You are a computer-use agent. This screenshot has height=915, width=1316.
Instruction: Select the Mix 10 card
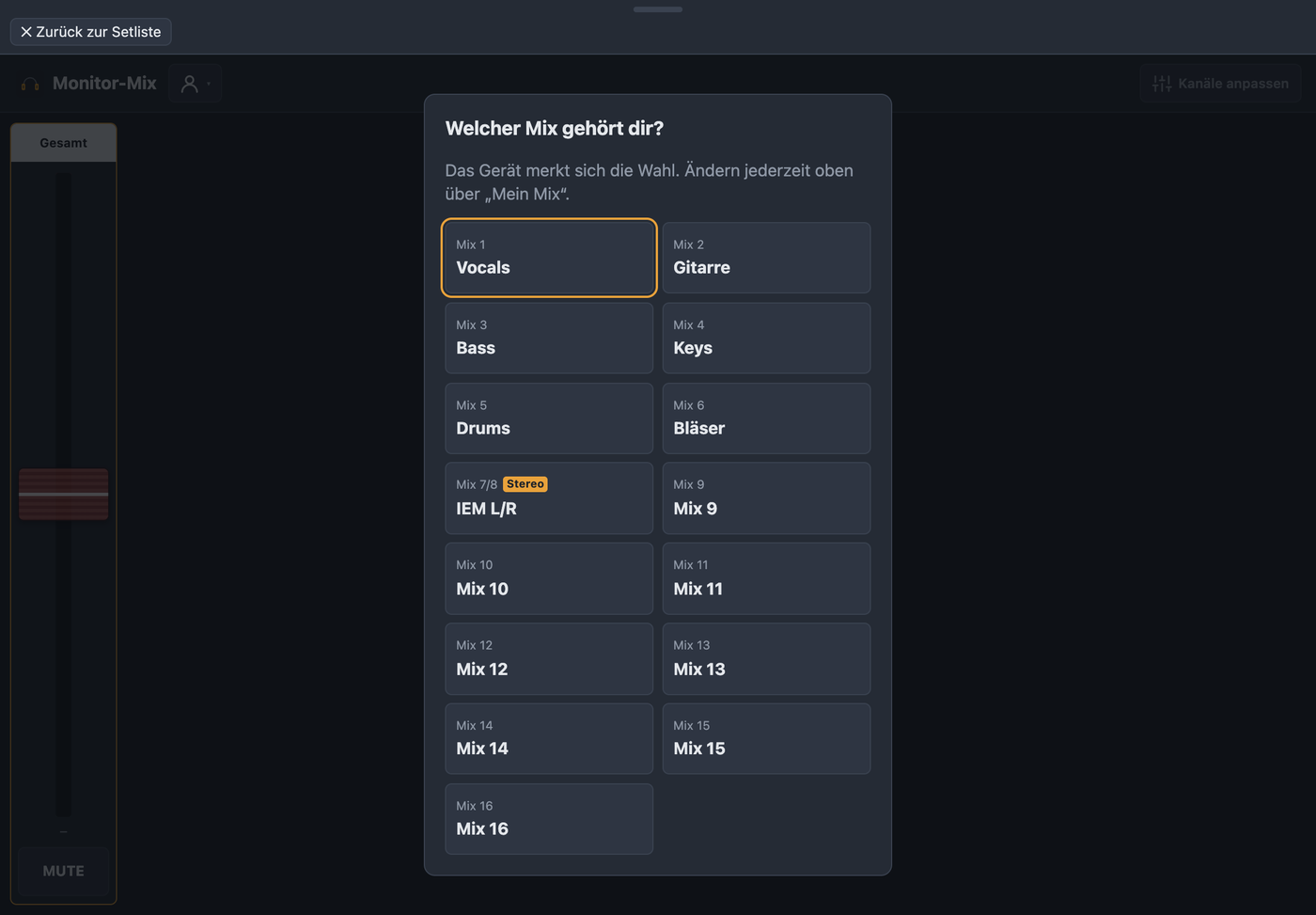coord(549,578)
